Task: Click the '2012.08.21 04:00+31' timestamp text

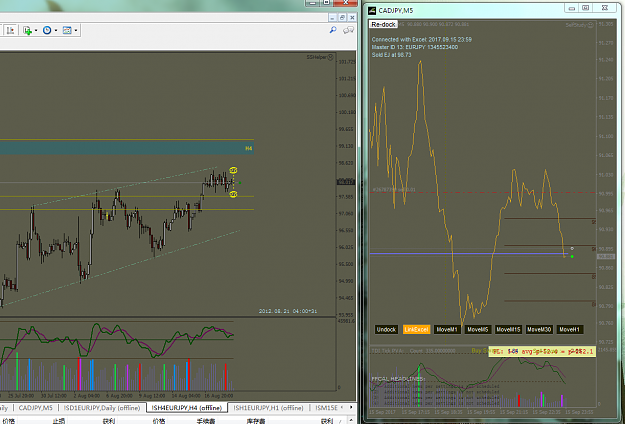Action: (x=288, y=311)
